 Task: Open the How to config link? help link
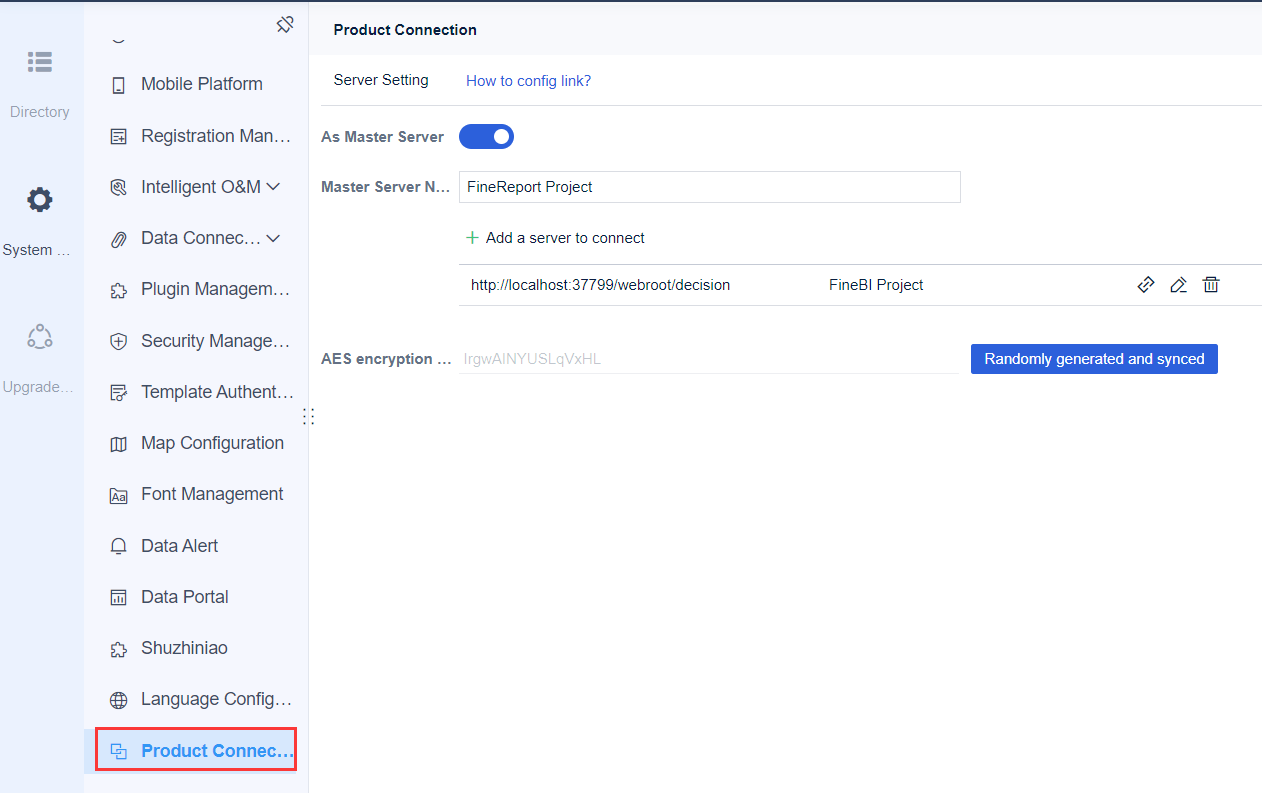coord(528,80)
